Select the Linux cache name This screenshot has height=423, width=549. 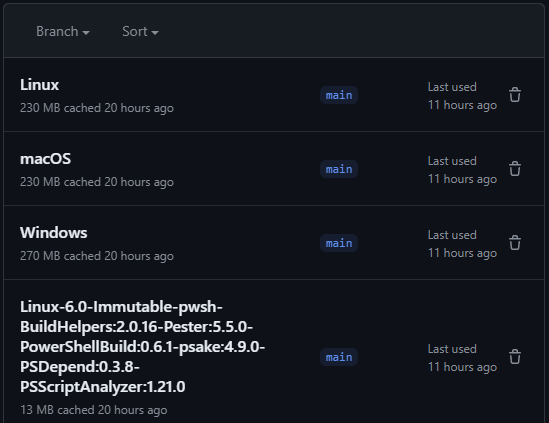(40, 85)
